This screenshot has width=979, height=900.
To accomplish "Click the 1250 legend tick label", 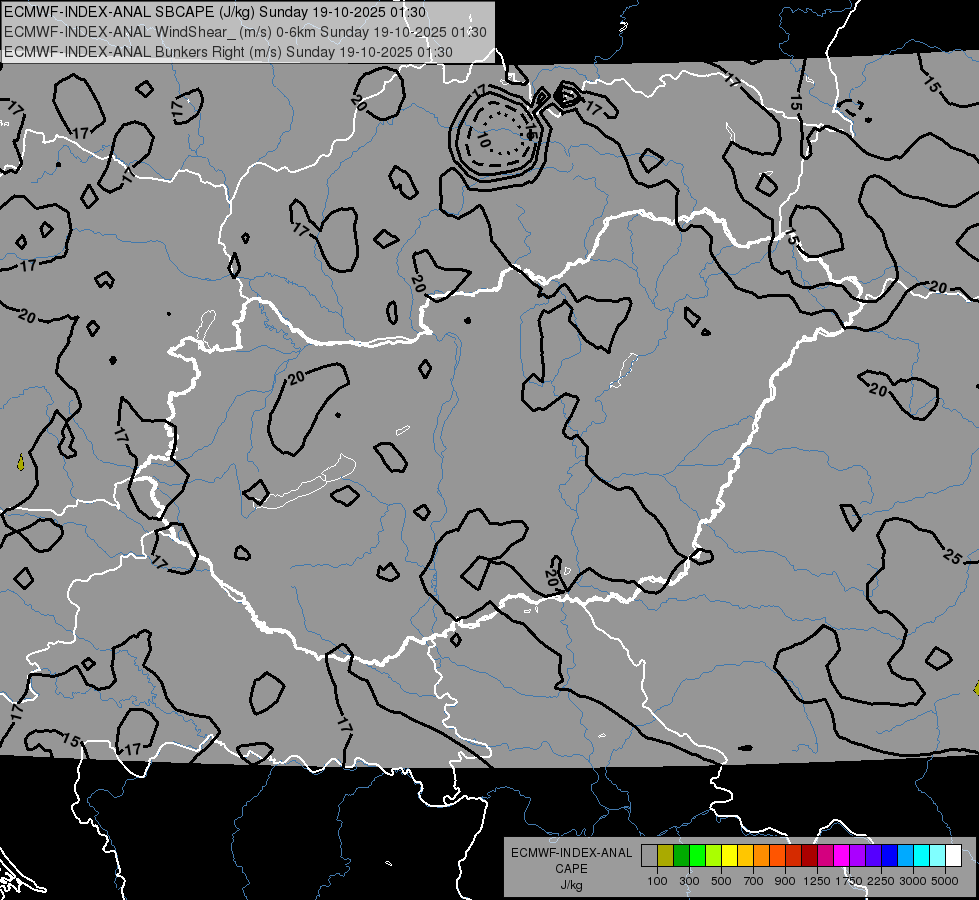I will pyautogui.click(x=817, y=881).
